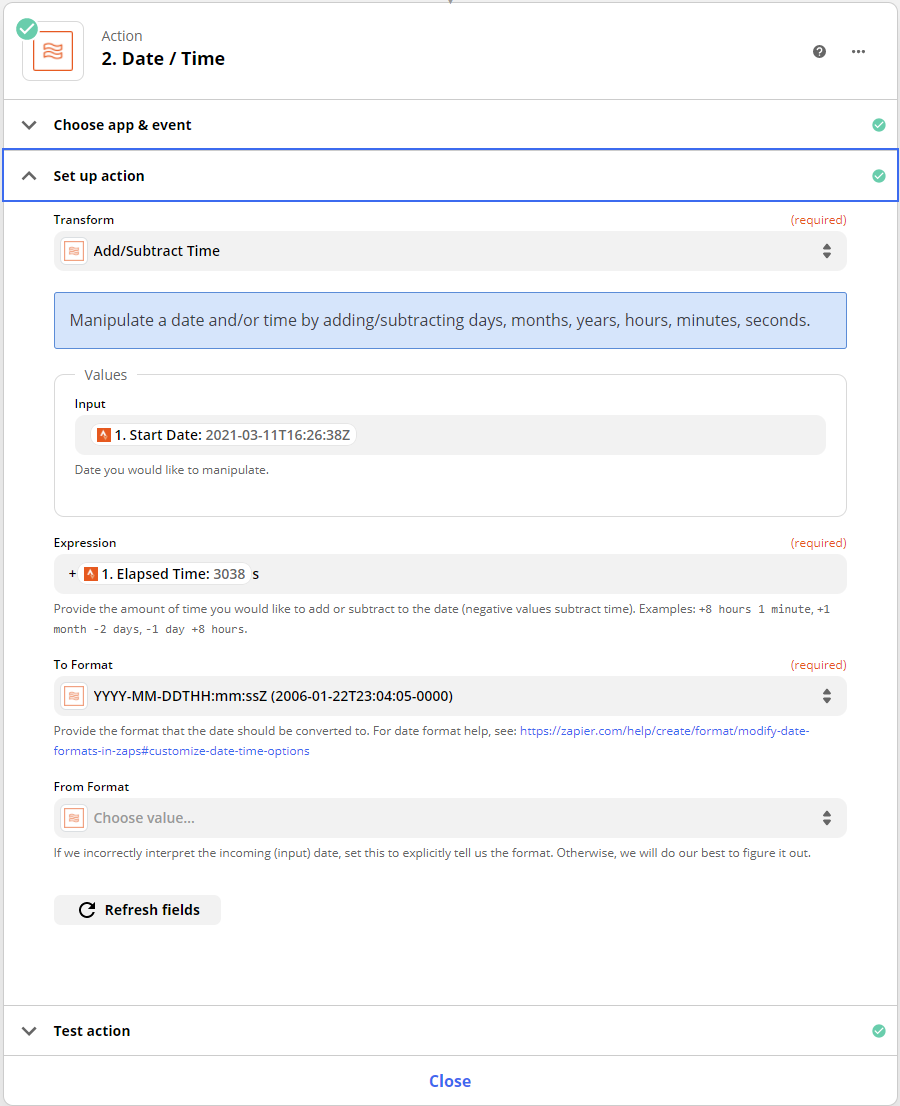This screenshot has width=900, height=1106.
Task: Click the refresh arrow icon
Action: [x=87, y=910]
